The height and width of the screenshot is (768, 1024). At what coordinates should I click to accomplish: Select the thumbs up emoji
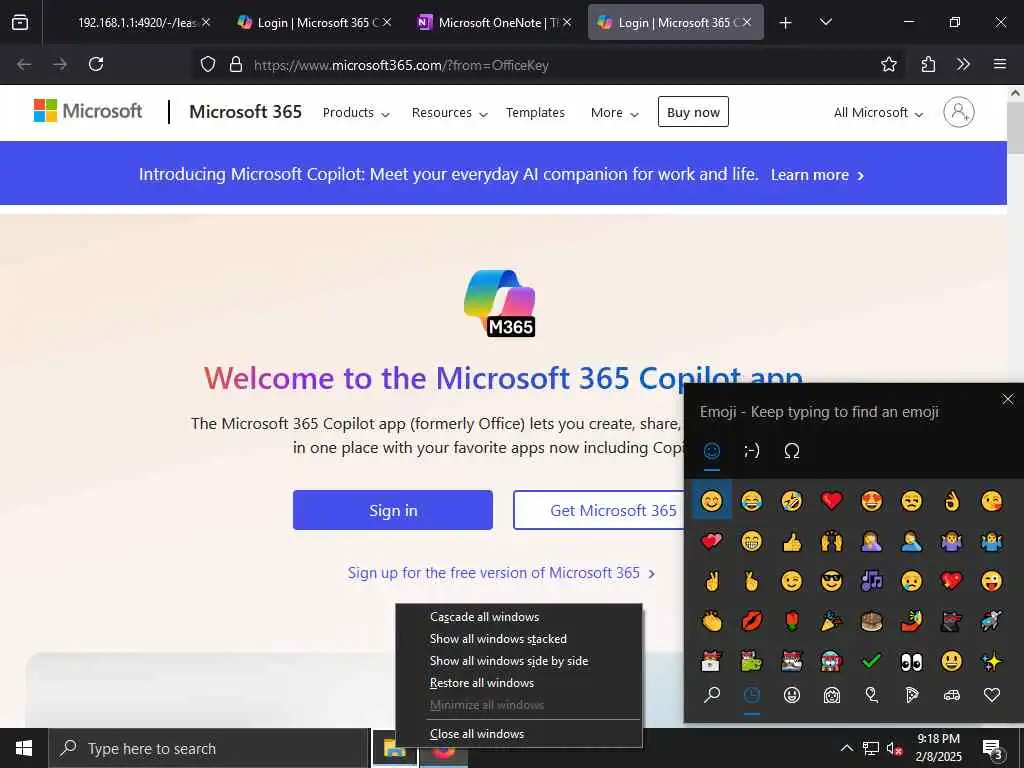pyautogui.click(x=792, y=541)
